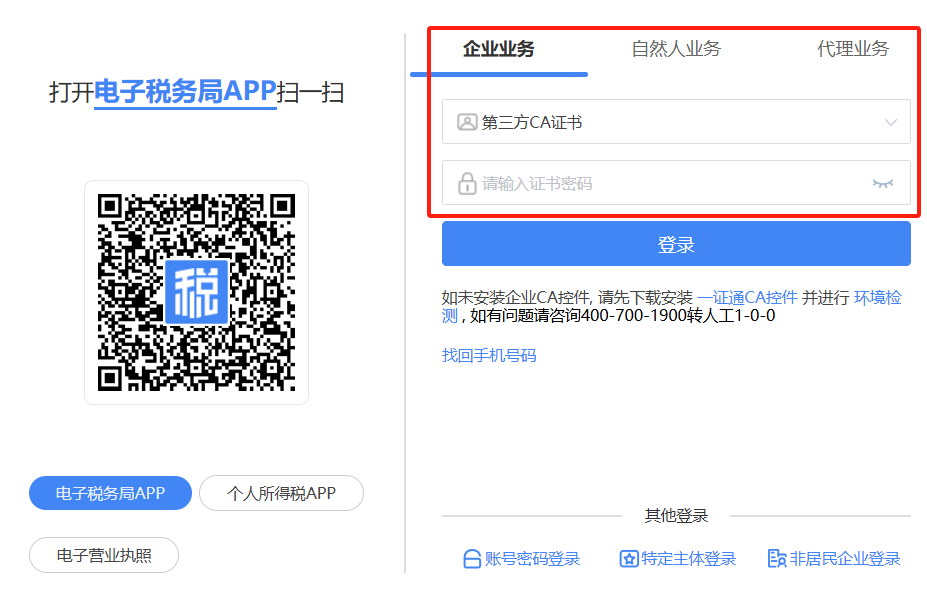Screen dimensions: 927x600
Task: Switch to the 代理业务 tab
Action: (853, 49)
